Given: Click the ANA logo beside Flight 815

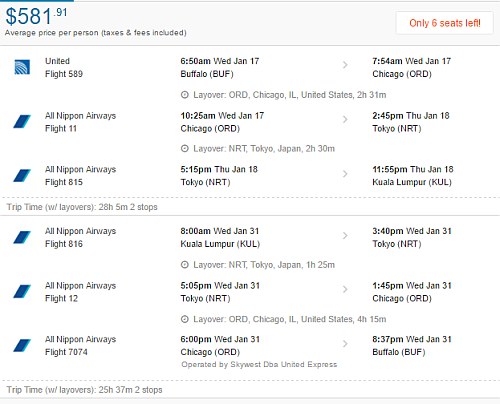Looking at the screenshot, I should point(22,176).
